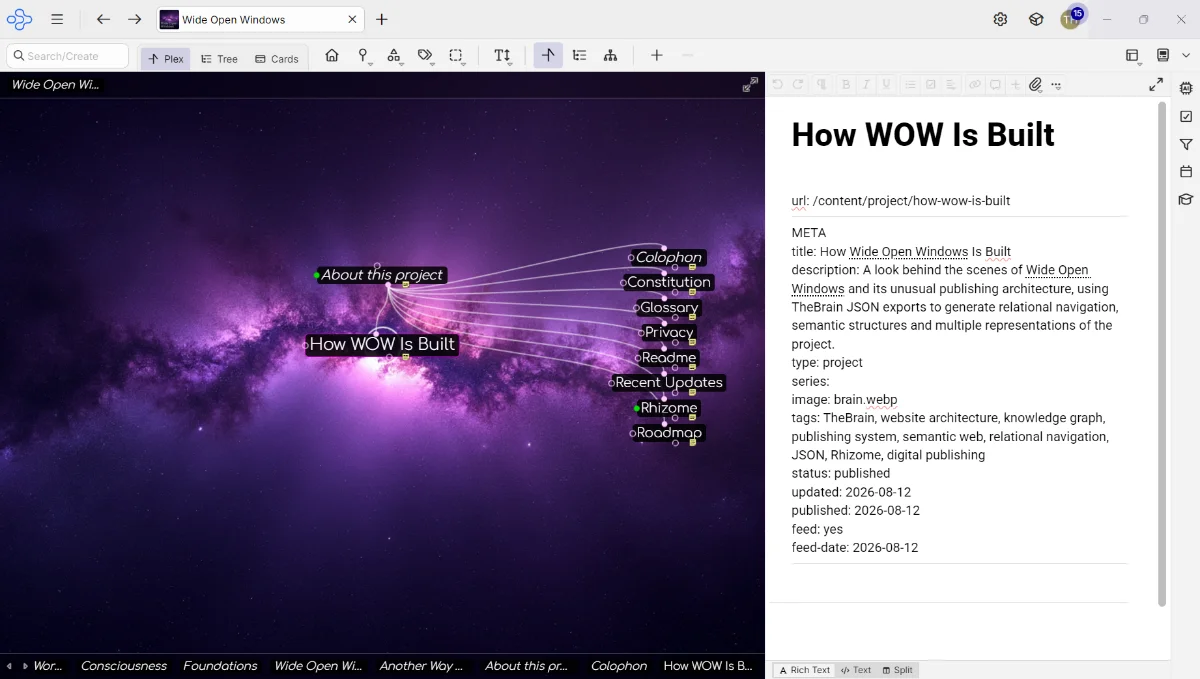
Task: Select the Constitution thought
Action: pos(669,282)
